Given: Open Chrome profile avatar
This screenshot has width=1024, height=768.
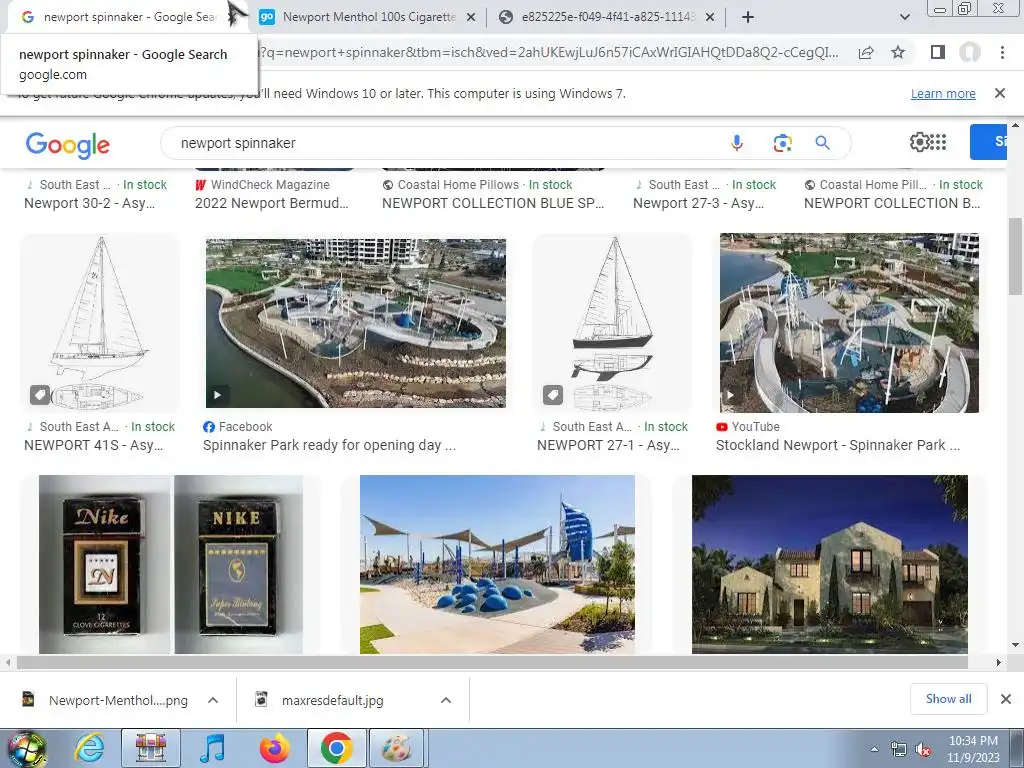Looking at the screenshot, I should (x=970, y=52).
